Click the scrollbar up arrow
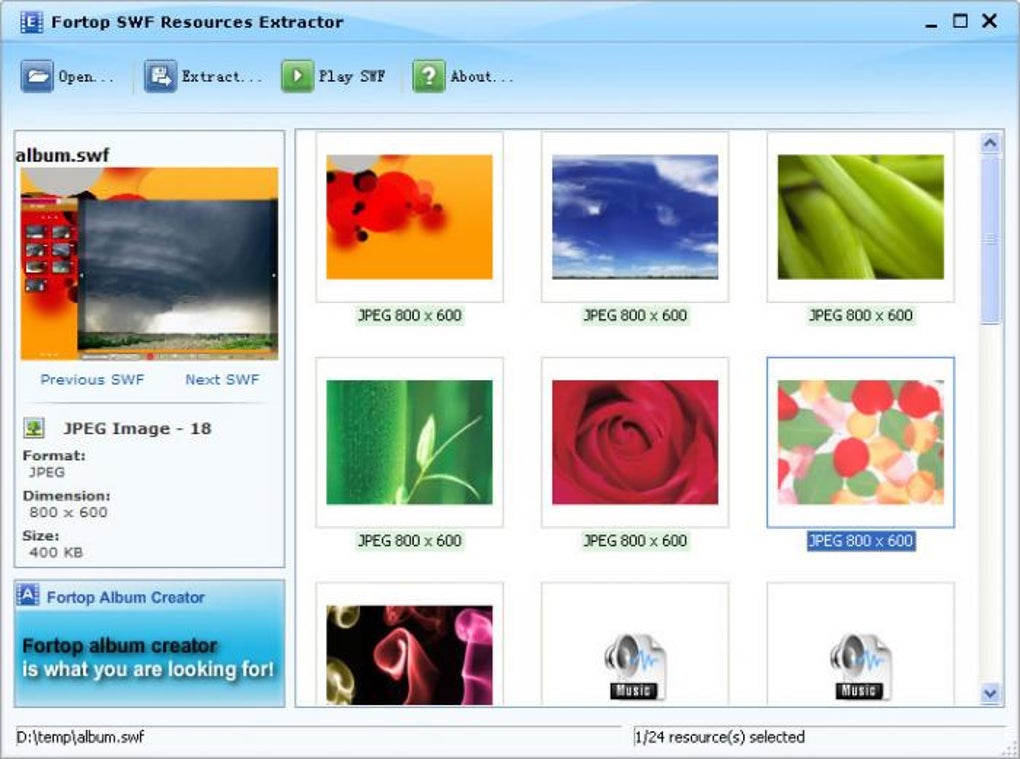Viewport: 1020px width, 759px height. pos(990,142)
